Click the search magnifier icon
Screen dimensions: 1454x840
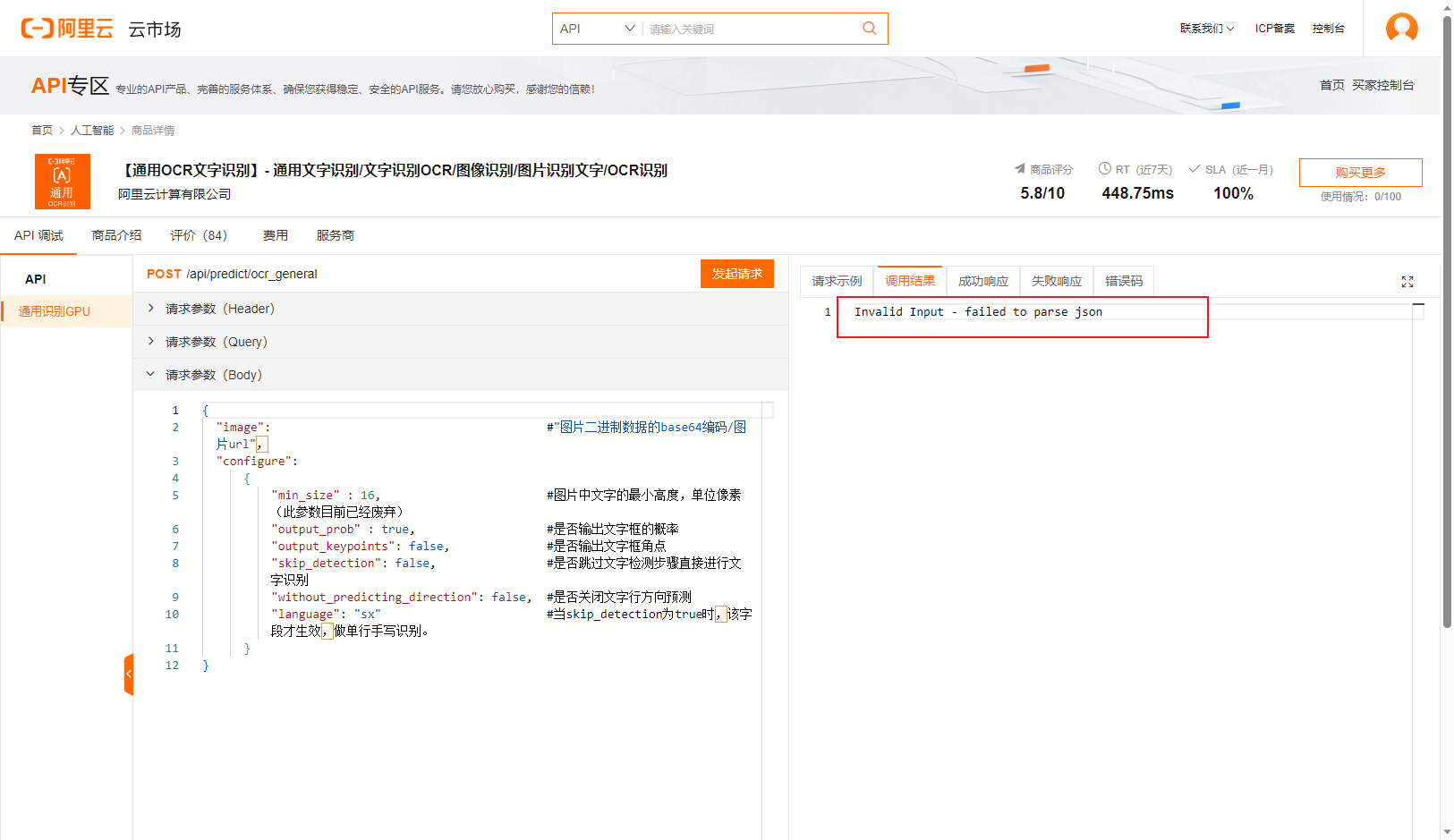pyautogui.click(x=869, y=29)
